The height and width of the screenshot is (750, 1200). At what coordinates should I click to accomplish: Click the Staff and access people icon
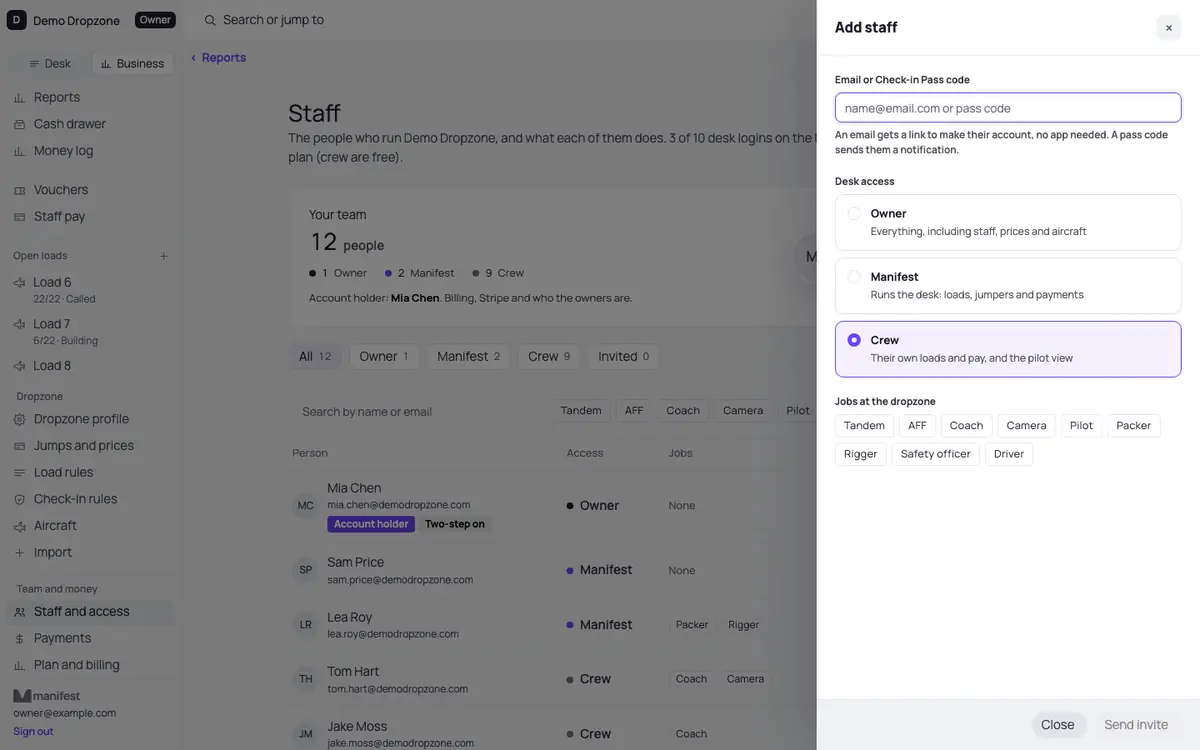(x=20, y=612)
